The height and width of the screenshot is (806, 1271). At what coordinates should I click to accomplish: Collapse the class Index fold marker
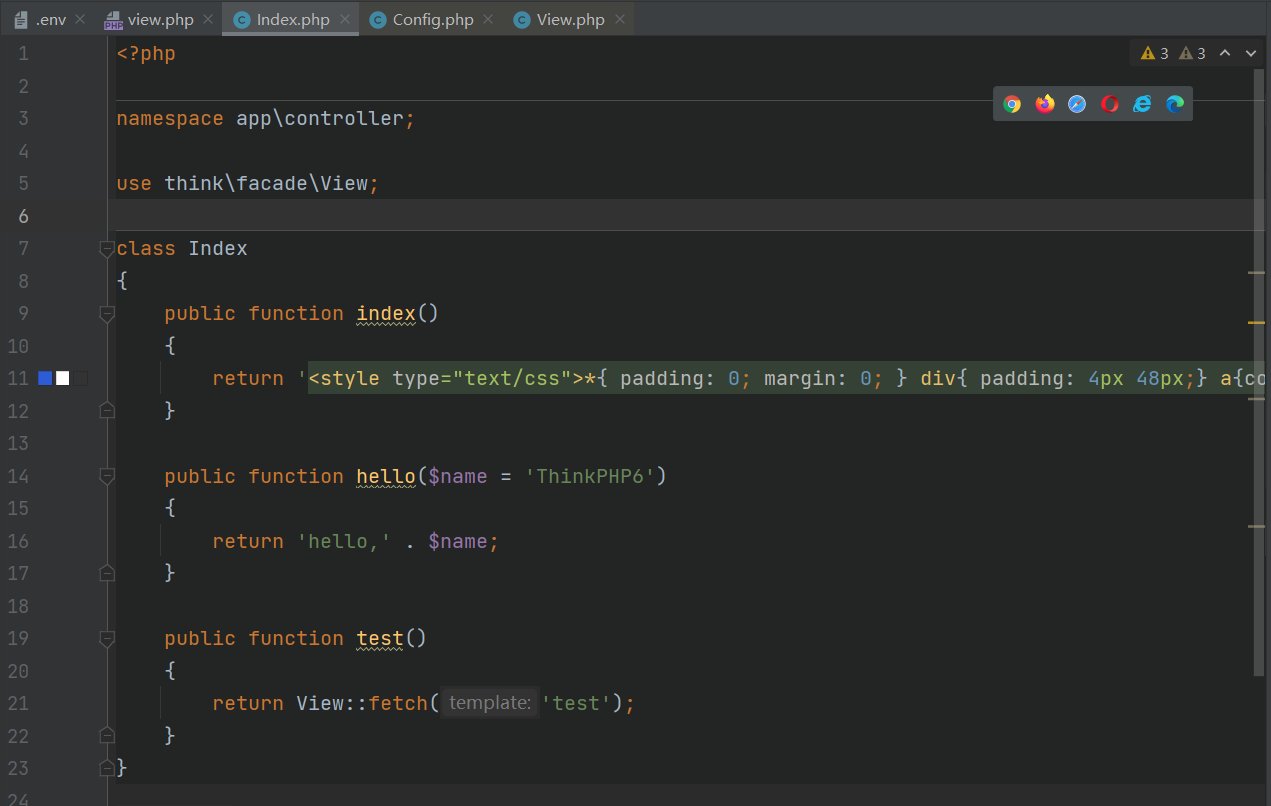click(107, 248)
